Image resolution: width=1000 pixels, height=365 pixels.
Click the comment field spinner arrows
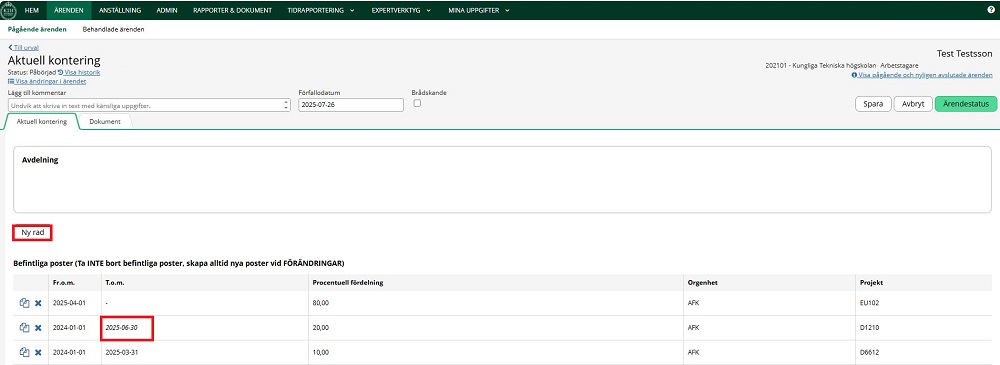coord(286,105)
